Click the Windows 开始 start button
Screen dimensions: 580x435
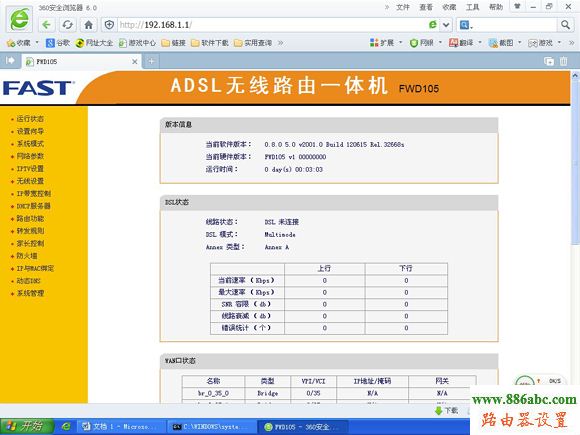27,426
